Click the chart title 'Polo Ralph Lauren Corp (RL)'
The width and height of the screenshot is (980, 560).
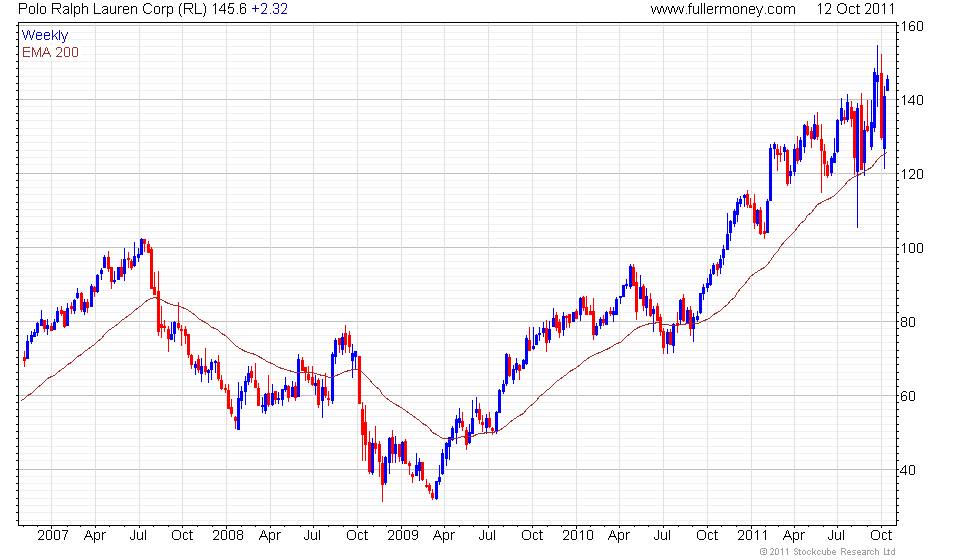click(x=112, y=9)
